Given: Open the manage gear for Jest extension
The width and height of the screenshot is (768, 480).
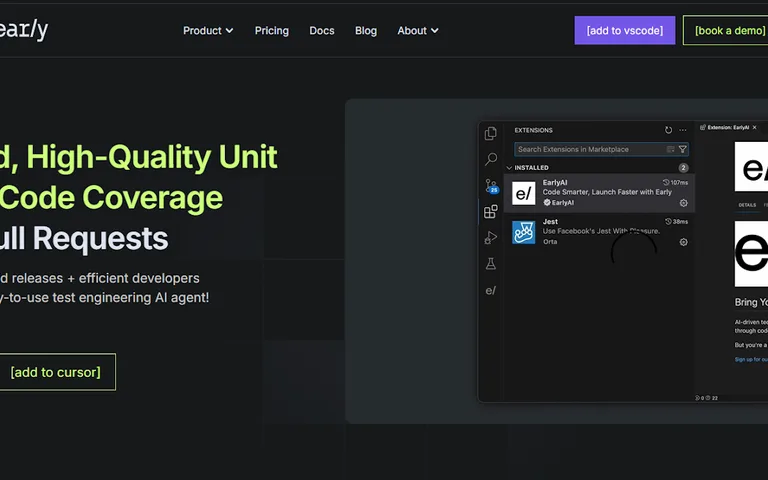Looking at the screenshot, I should (x=683, y=242).
